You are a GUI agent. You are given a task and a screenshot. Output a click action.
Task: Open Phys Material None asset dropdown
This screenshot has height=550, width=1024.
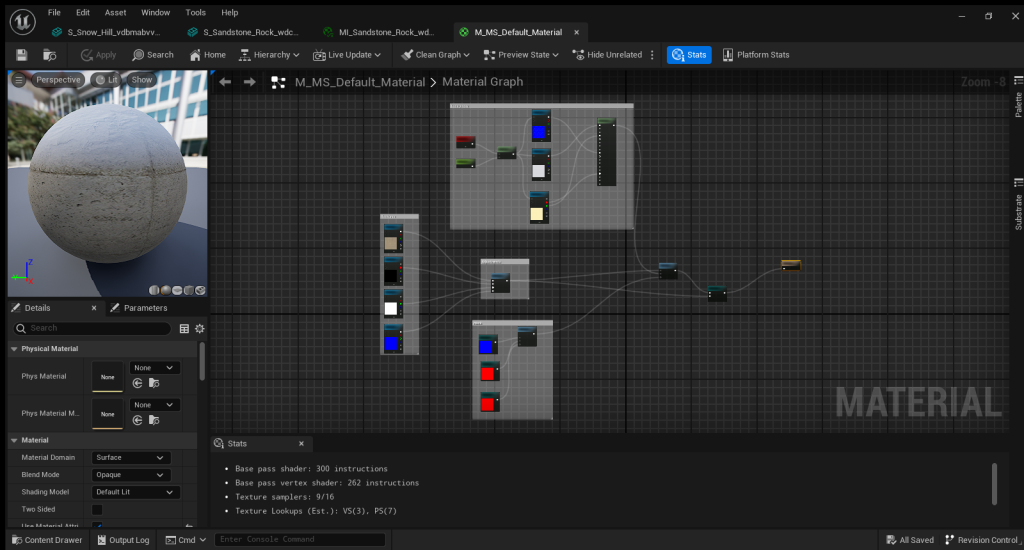(x=153, y=368)
